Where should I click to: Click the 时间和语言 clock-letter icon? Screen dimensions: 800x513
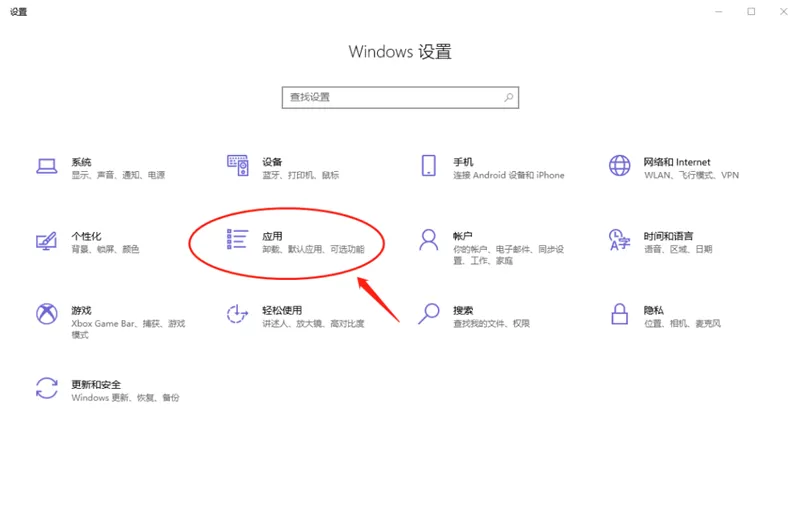pos(619,240)
